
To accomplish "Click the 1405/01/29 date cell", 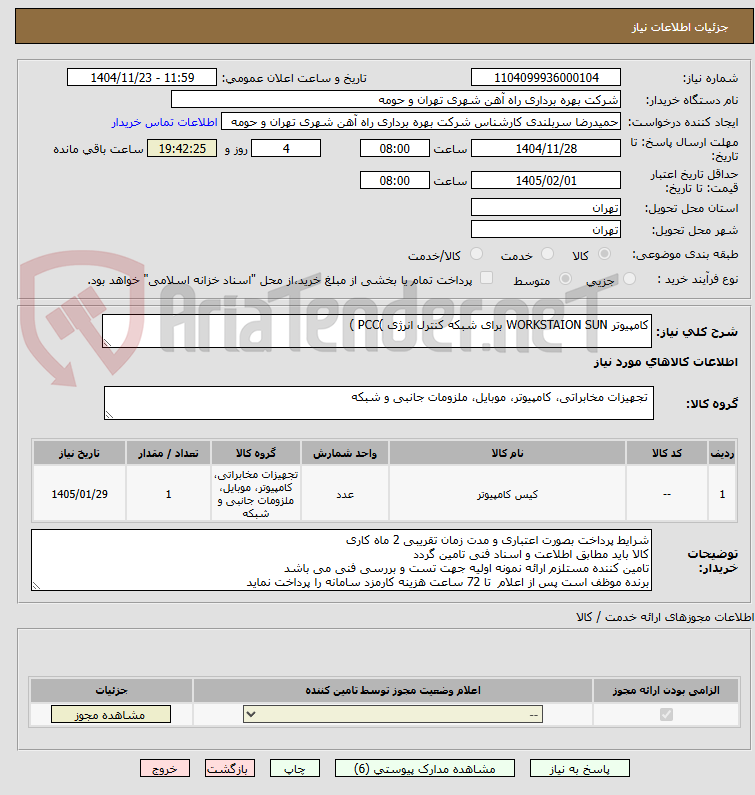I will (80, 494).
